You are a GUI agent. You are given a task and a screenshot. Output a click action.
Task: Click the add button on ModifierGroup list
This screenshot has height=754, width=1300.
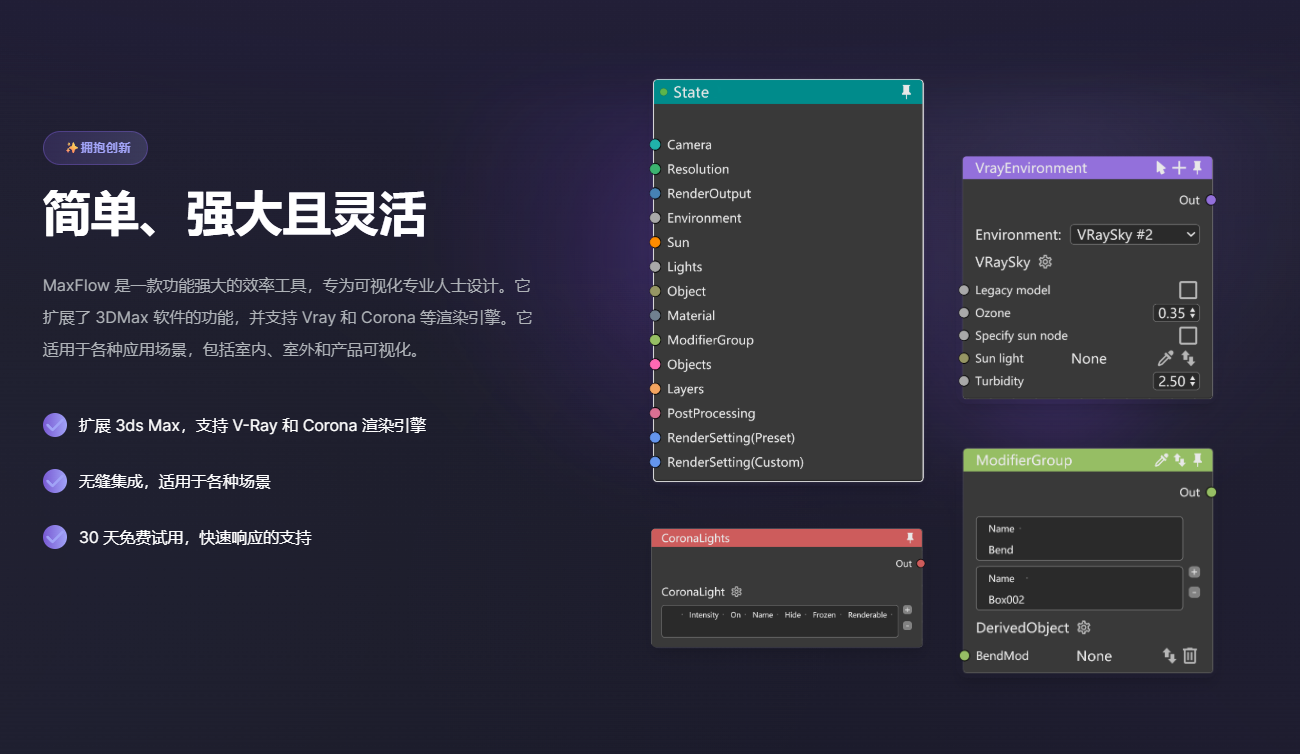pos(1194,572)
